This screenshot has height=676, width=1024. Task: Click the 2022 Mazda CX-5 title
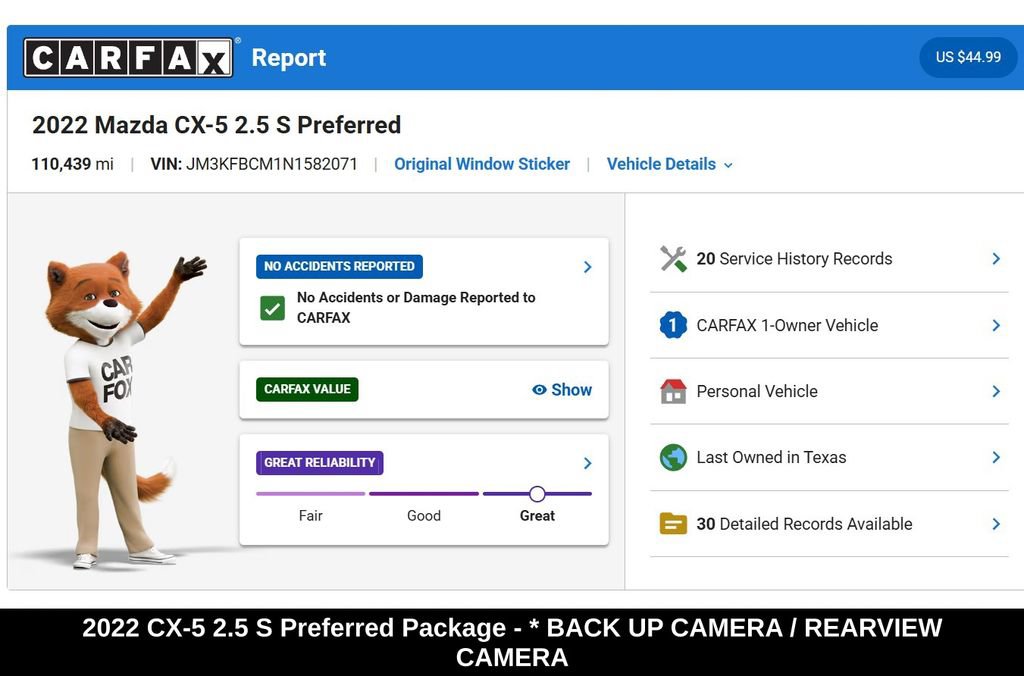click(x=216, y=125)
